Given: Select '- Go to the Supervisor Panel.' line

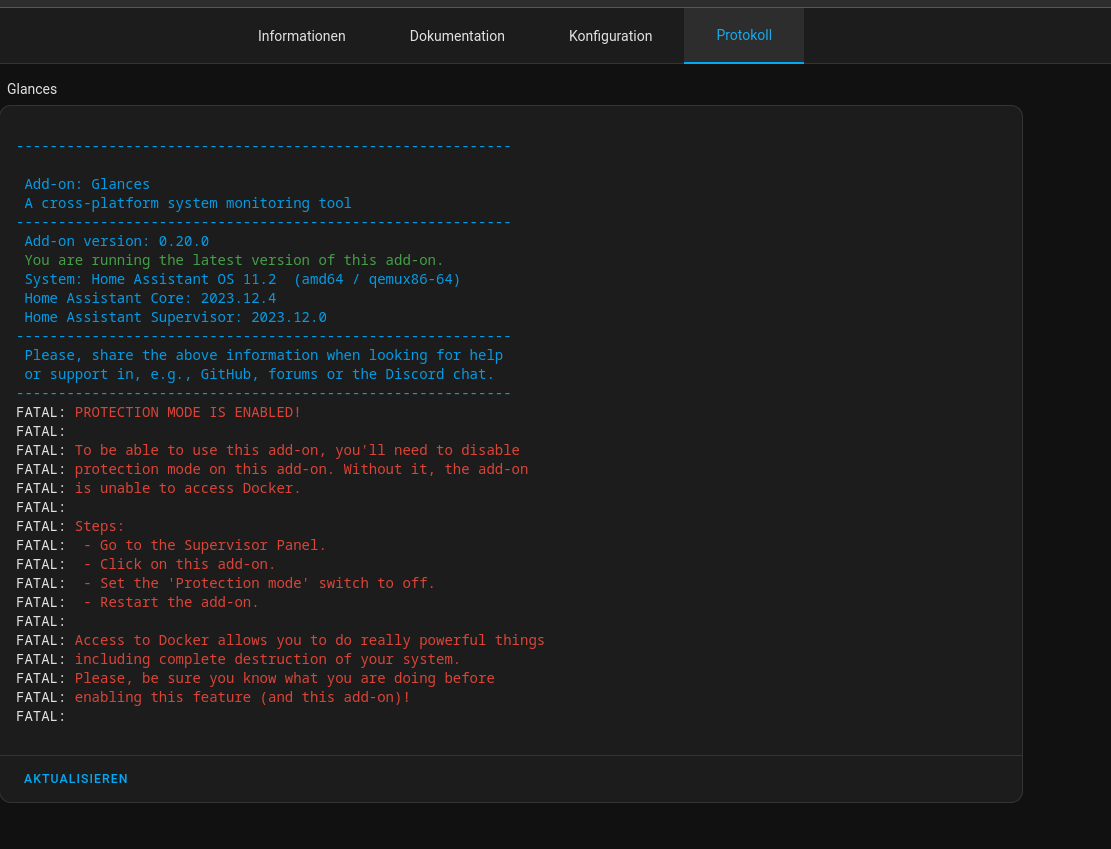Looking at the screenshot, I should [x=205, y=546].
